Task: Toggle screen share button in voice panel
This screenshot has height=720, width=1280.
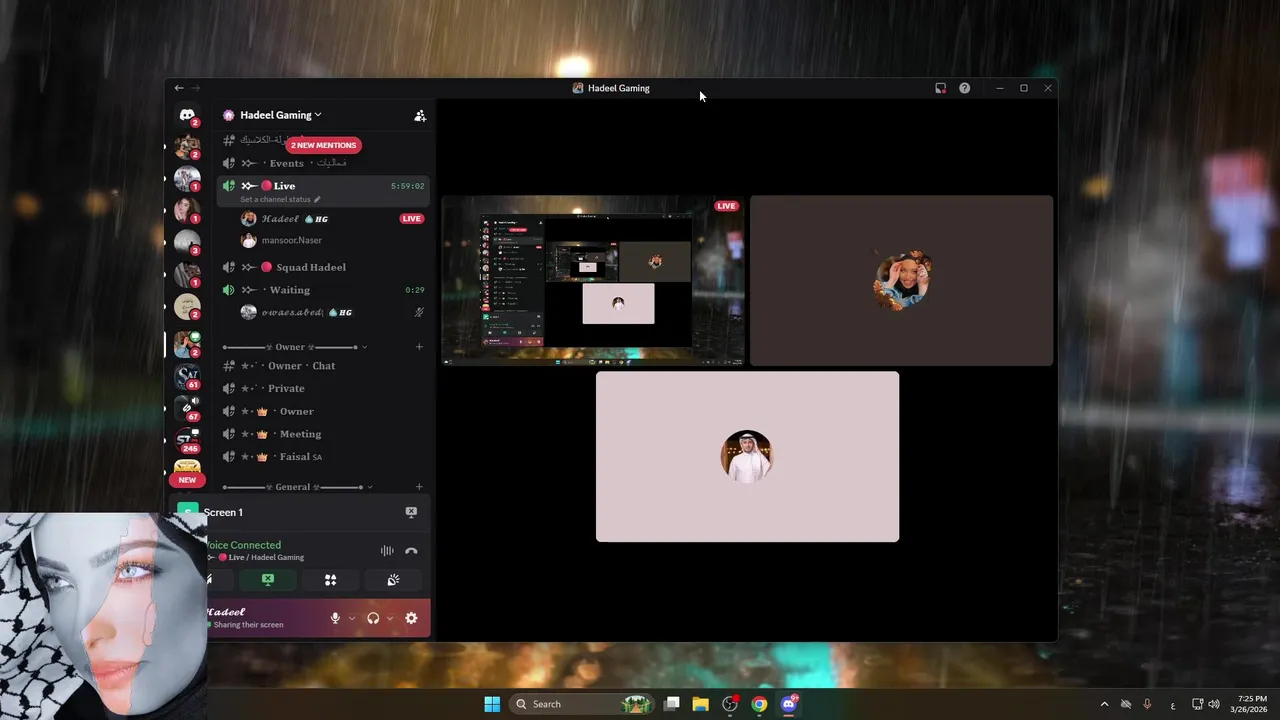Action: (x=268, y=580)
